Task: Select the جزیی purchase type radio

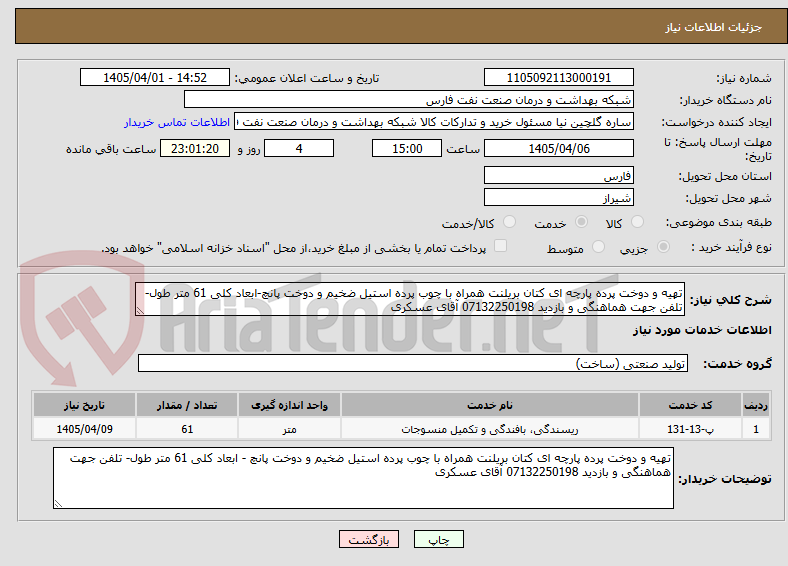Action: pos(663,247)
